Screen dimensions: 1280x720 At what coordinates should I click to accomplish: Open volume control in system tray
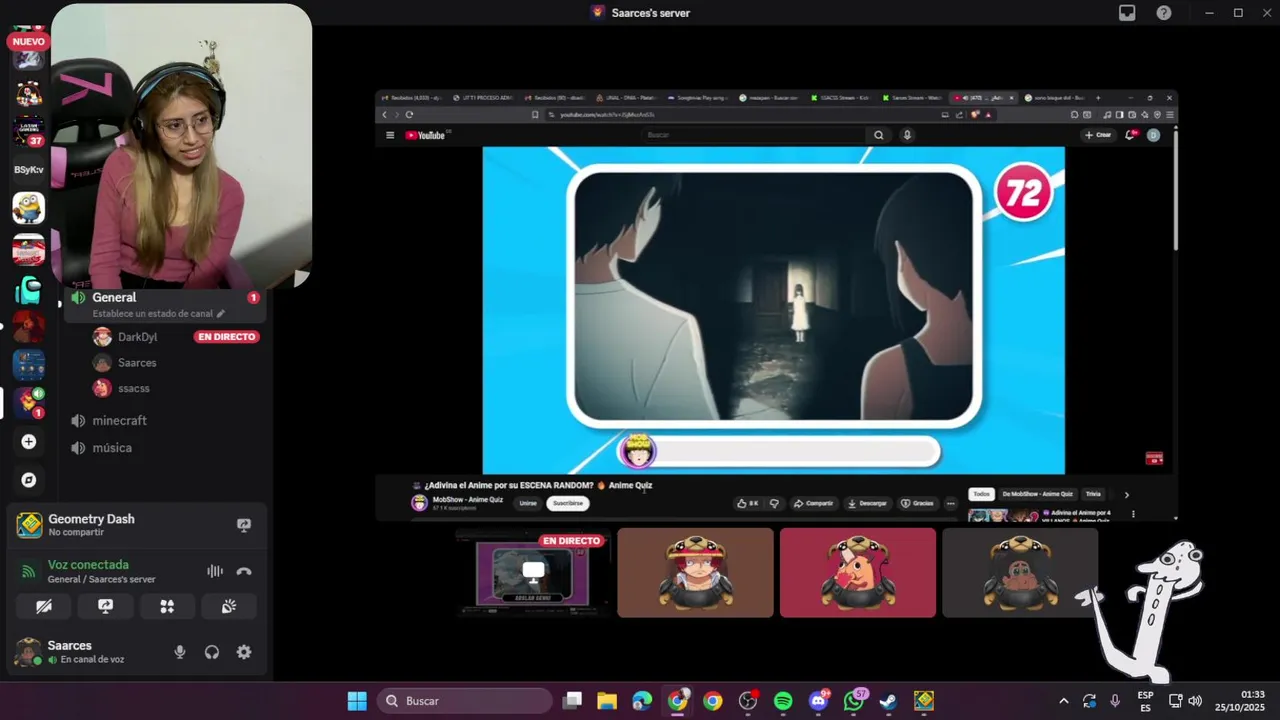(1195, 701)
